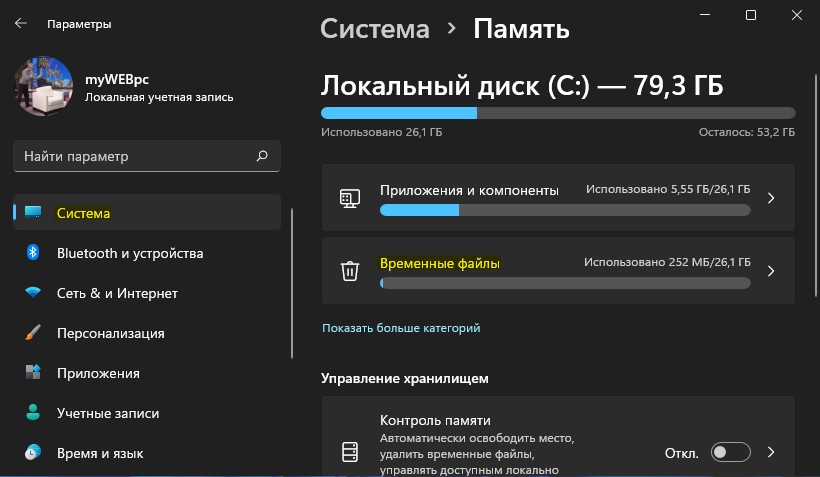This screenshot has height=477, width=820.
Task: Click 'Использовано 252 МБ/26,1 ГБ' value
Action: coord(667,262)
